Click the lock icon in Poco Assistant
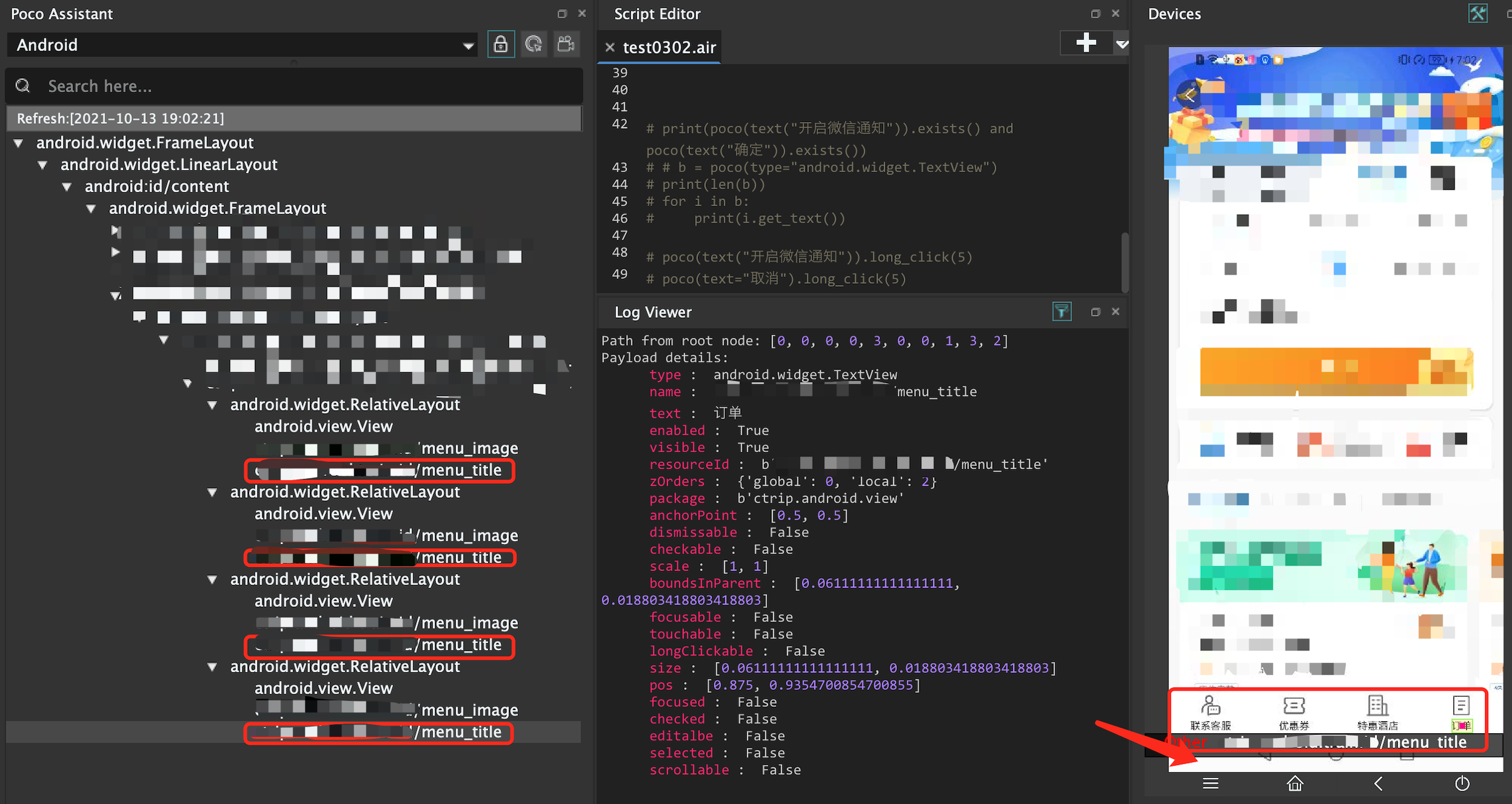This screenshot has width=1512, height=804. [500, 45]
